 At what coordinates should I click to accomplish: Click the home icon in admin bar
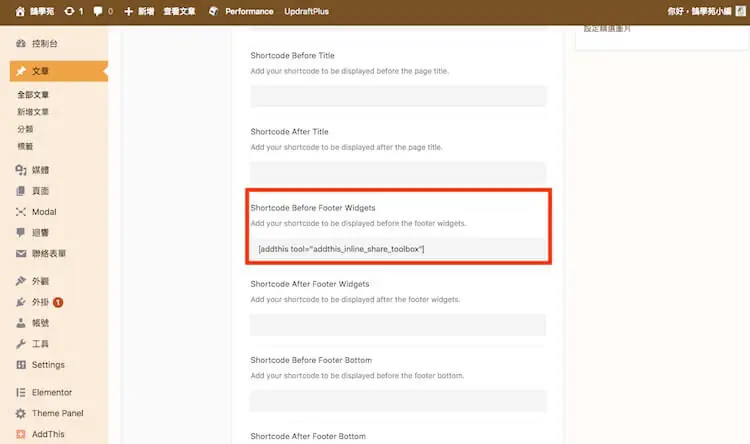(20, 11)
